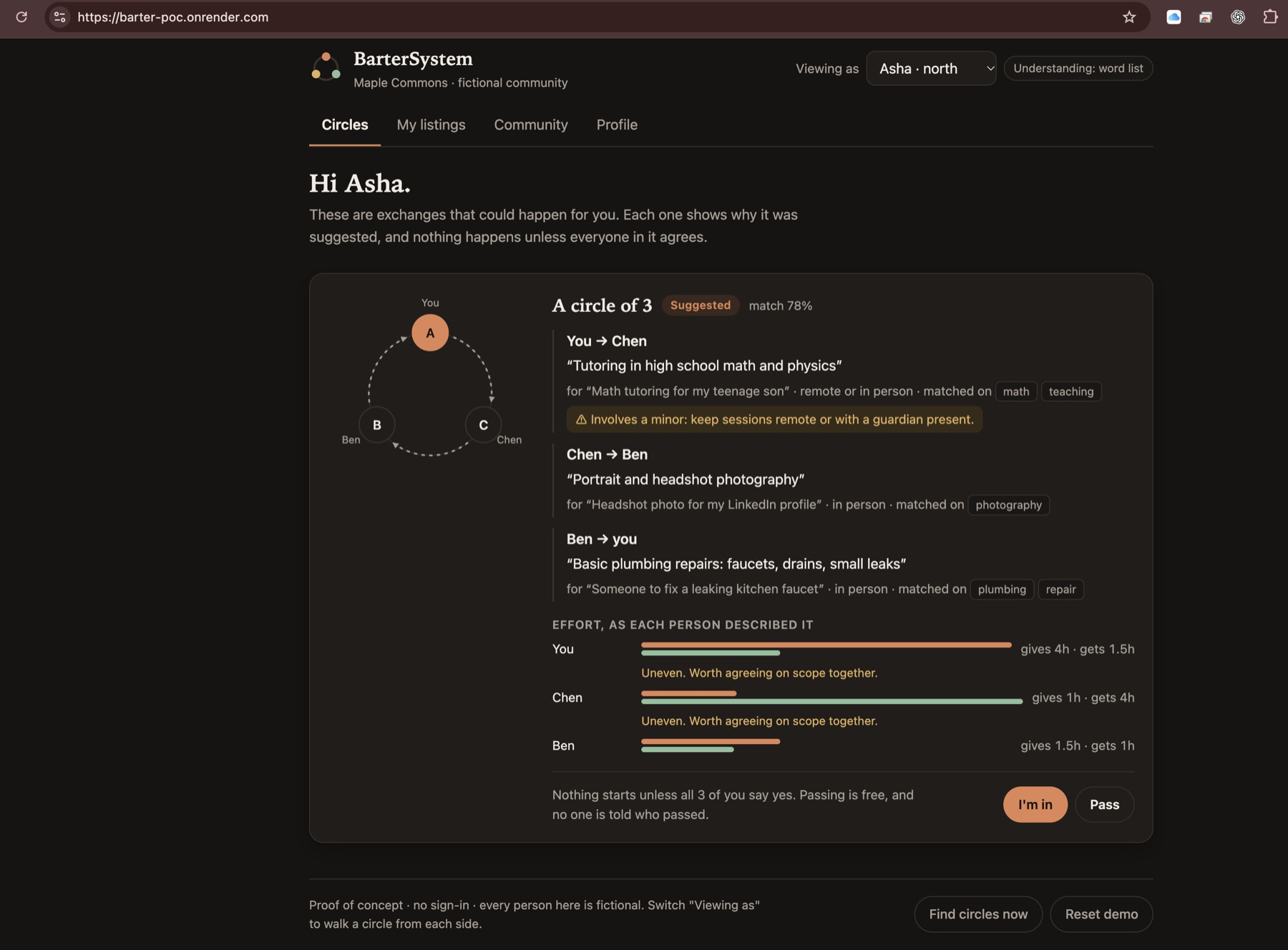Click Chen's green gets effort bar
The width and height of the screenshot is (1288, 950).
click(831, 702)
